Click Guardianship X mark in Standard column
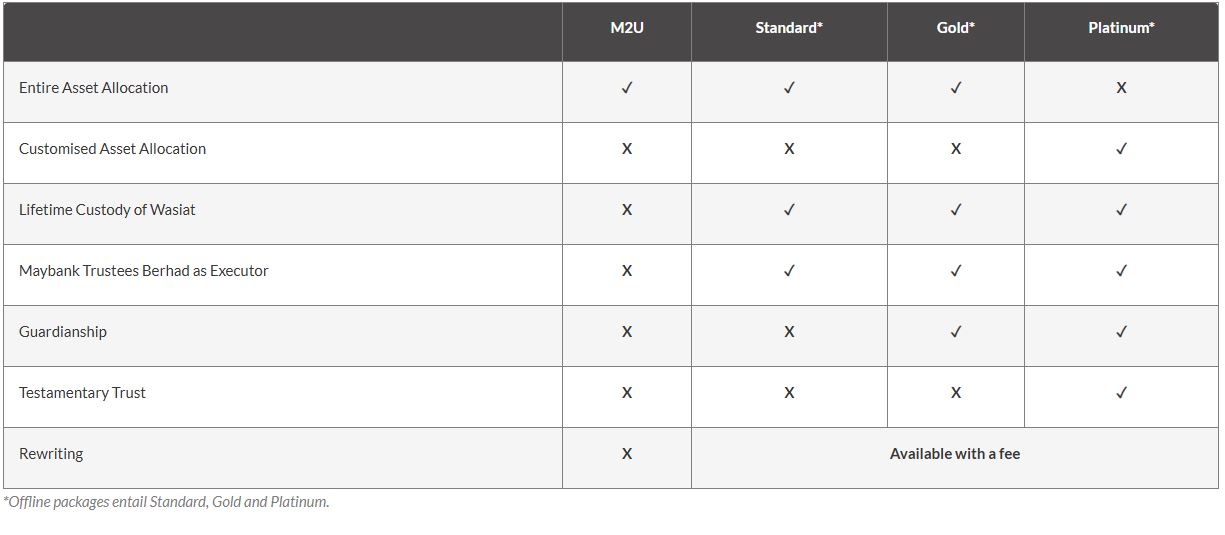 tap(789, 332)
